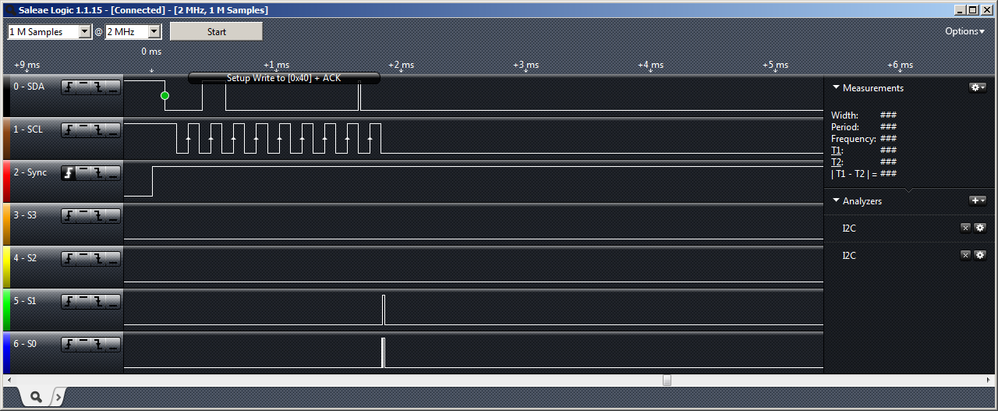Screen dimensions: 998x411
Task: Set rising edge trigger on 3 - S3
Action: click(69, 216)
